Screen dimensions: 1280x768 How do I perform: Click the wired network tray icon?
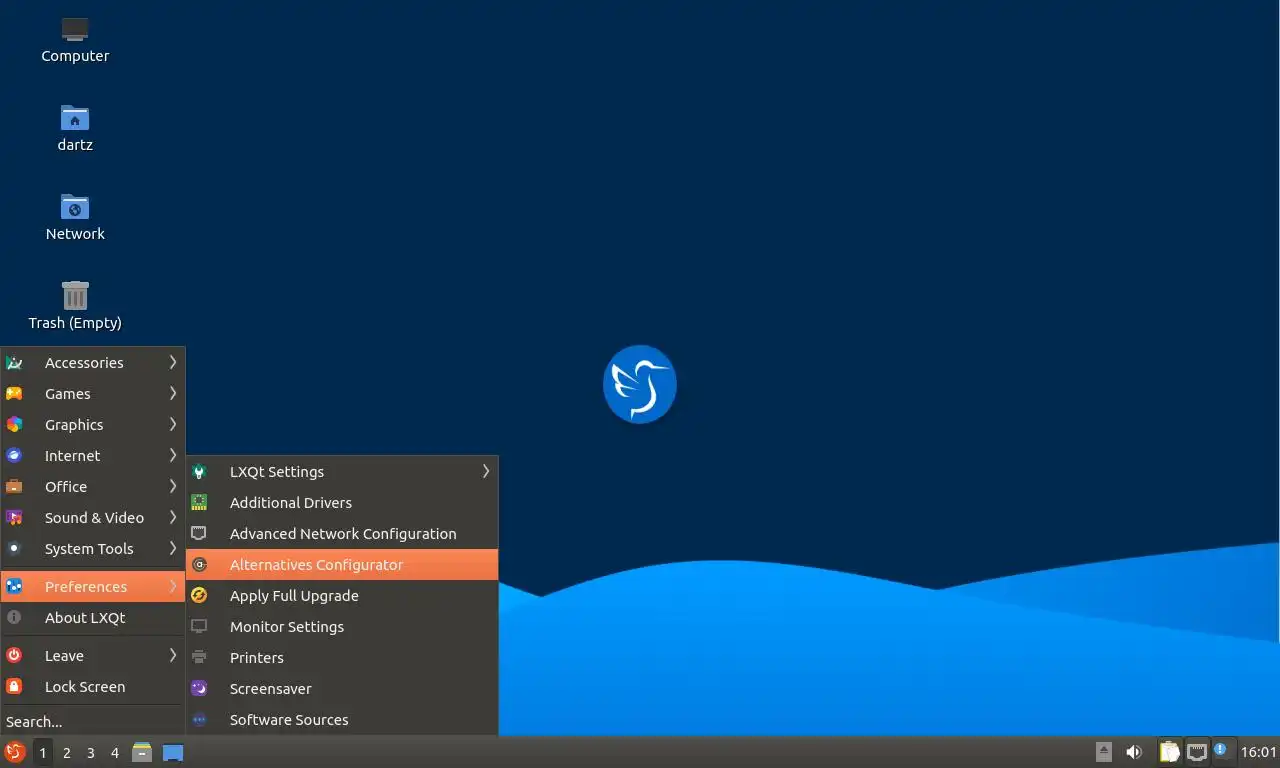pos(1196,752)
